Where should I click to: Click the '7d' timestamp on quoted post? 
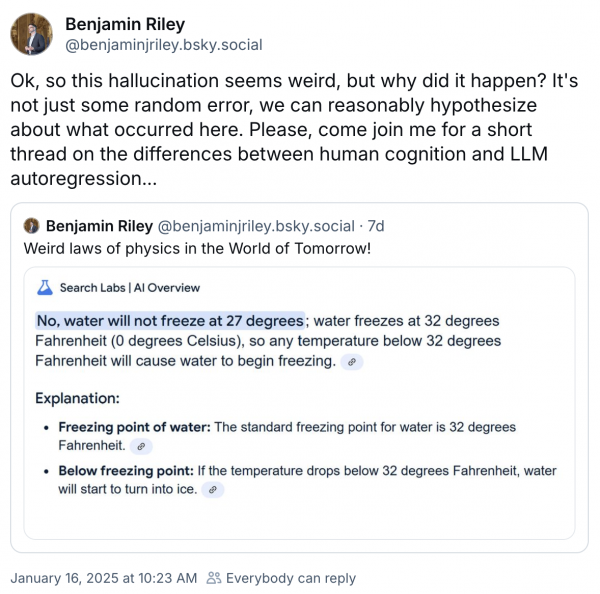[376, 225]
